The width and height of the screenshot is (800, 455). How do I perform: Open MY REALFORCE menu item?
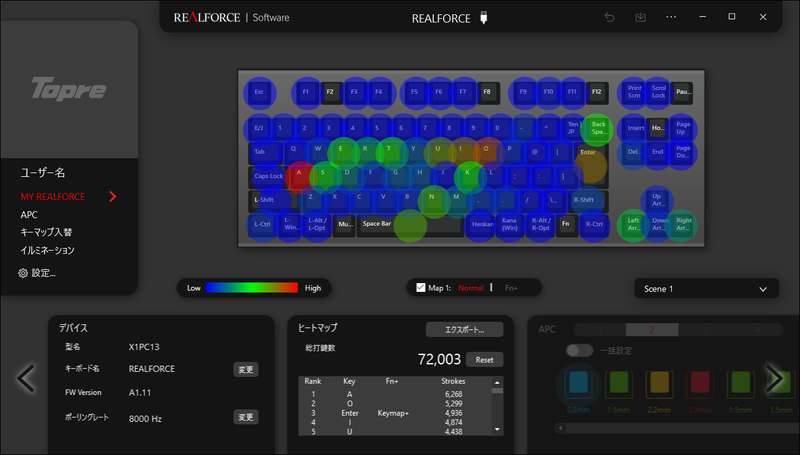point(53,196)
